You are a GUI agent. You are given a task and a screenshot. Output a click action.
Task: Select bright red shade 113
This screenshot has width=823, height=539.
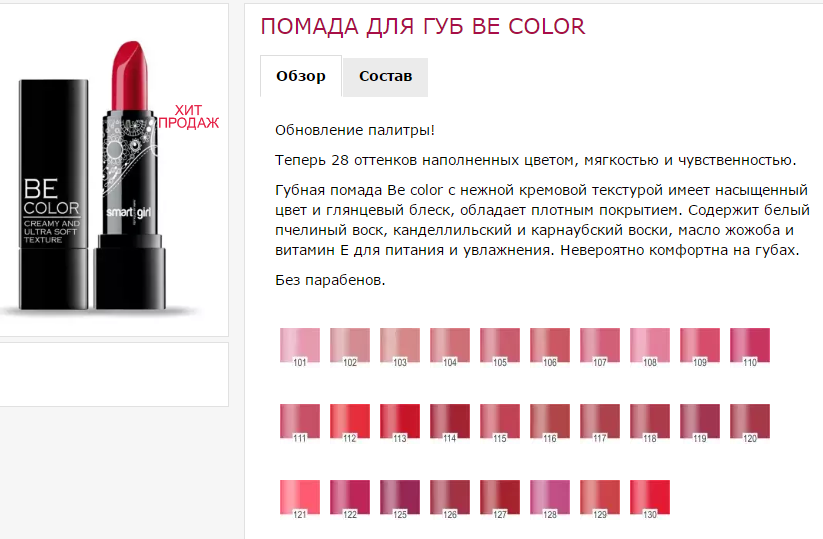[x=400, y=422]
